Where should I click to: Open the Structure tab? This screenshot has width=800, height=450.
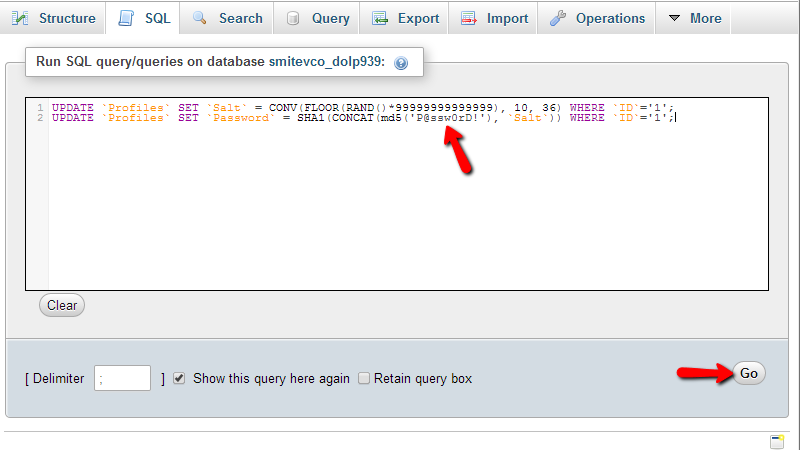(53, 18)
